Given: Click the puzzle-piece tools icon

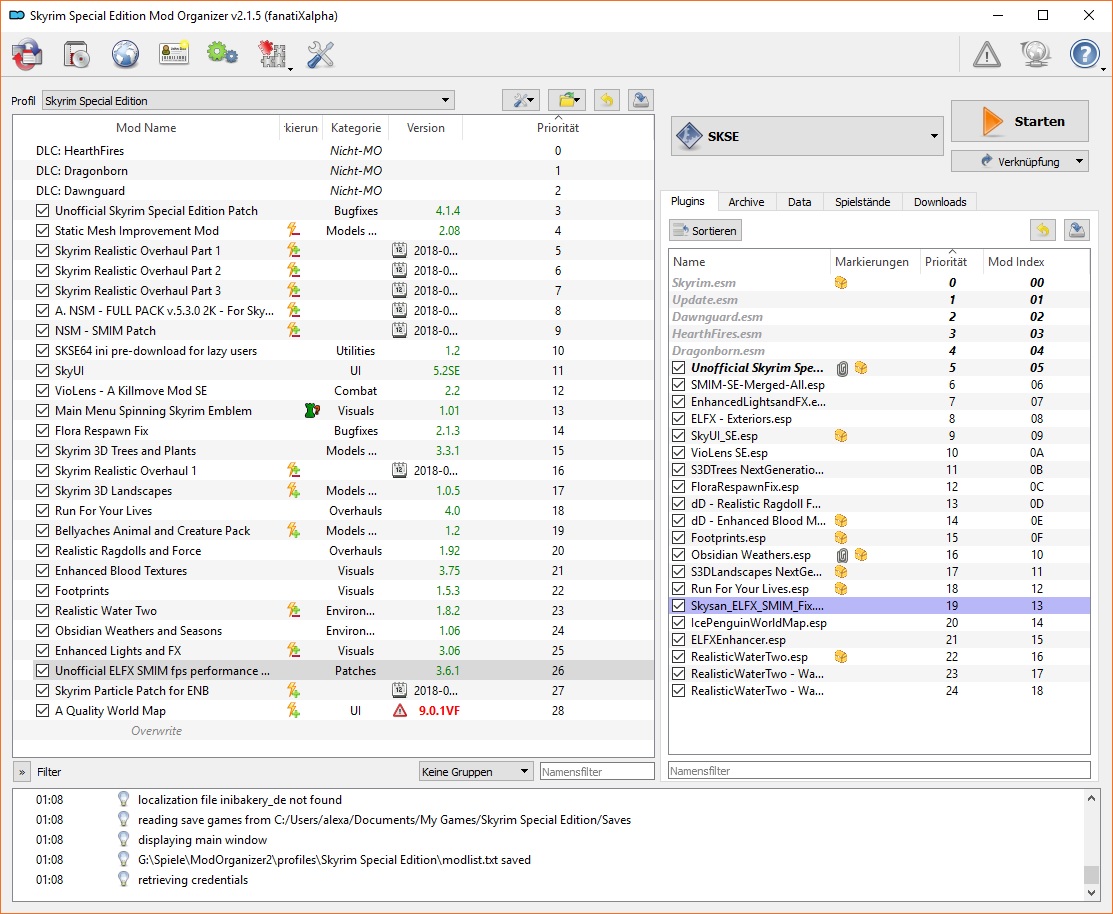Looking at the screenshot, I should tap(273, 55).
